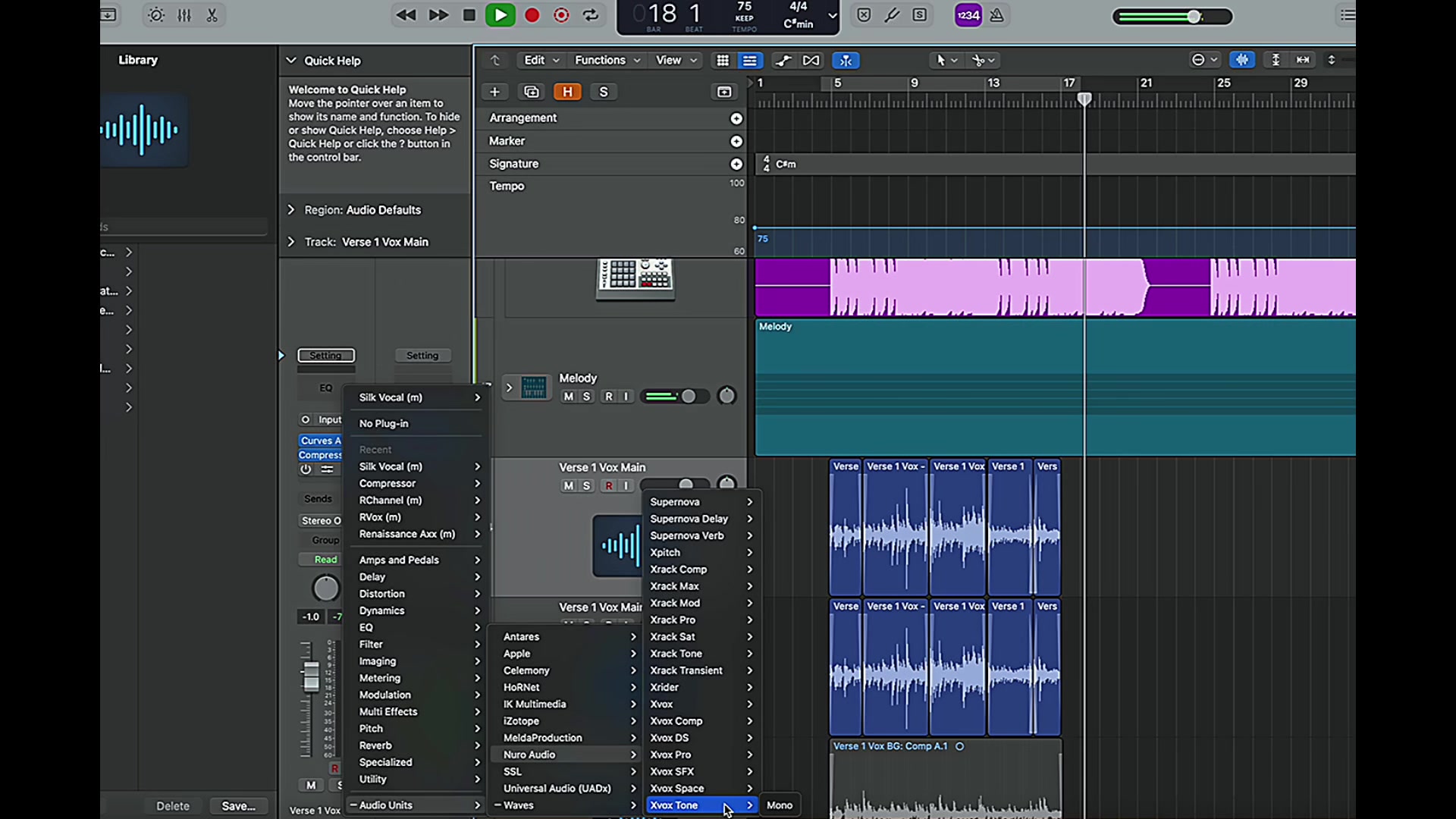Toggle the metronome click
The width and height of the screenshot is (1456, 819).
tap(997, 15)
